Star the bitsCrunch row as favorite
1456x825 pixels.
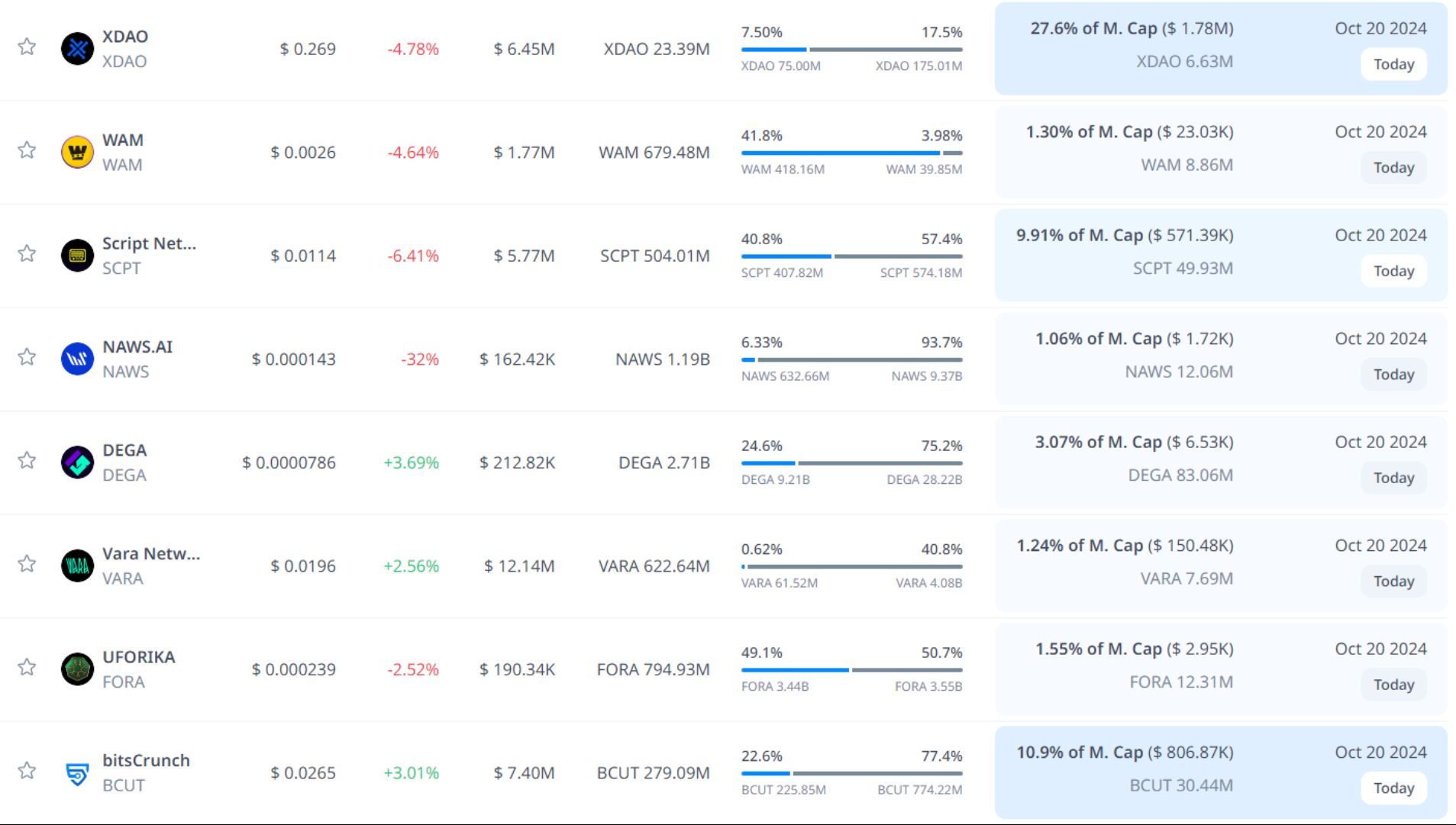pos(27,771)
